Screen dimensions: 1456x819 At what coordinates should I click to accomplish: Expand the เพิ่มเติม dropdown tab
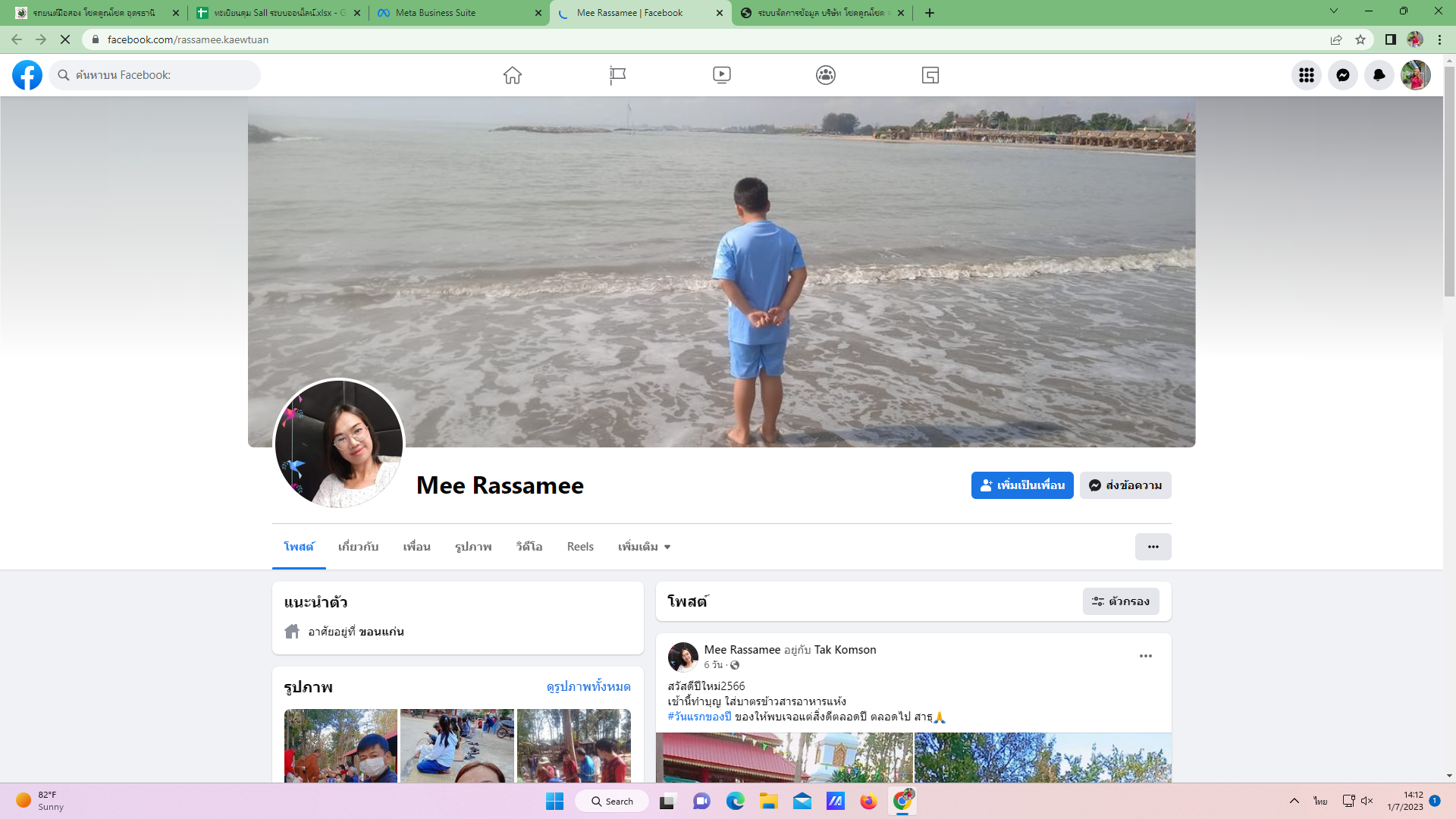pyautogui.click(x=644, y=547)
